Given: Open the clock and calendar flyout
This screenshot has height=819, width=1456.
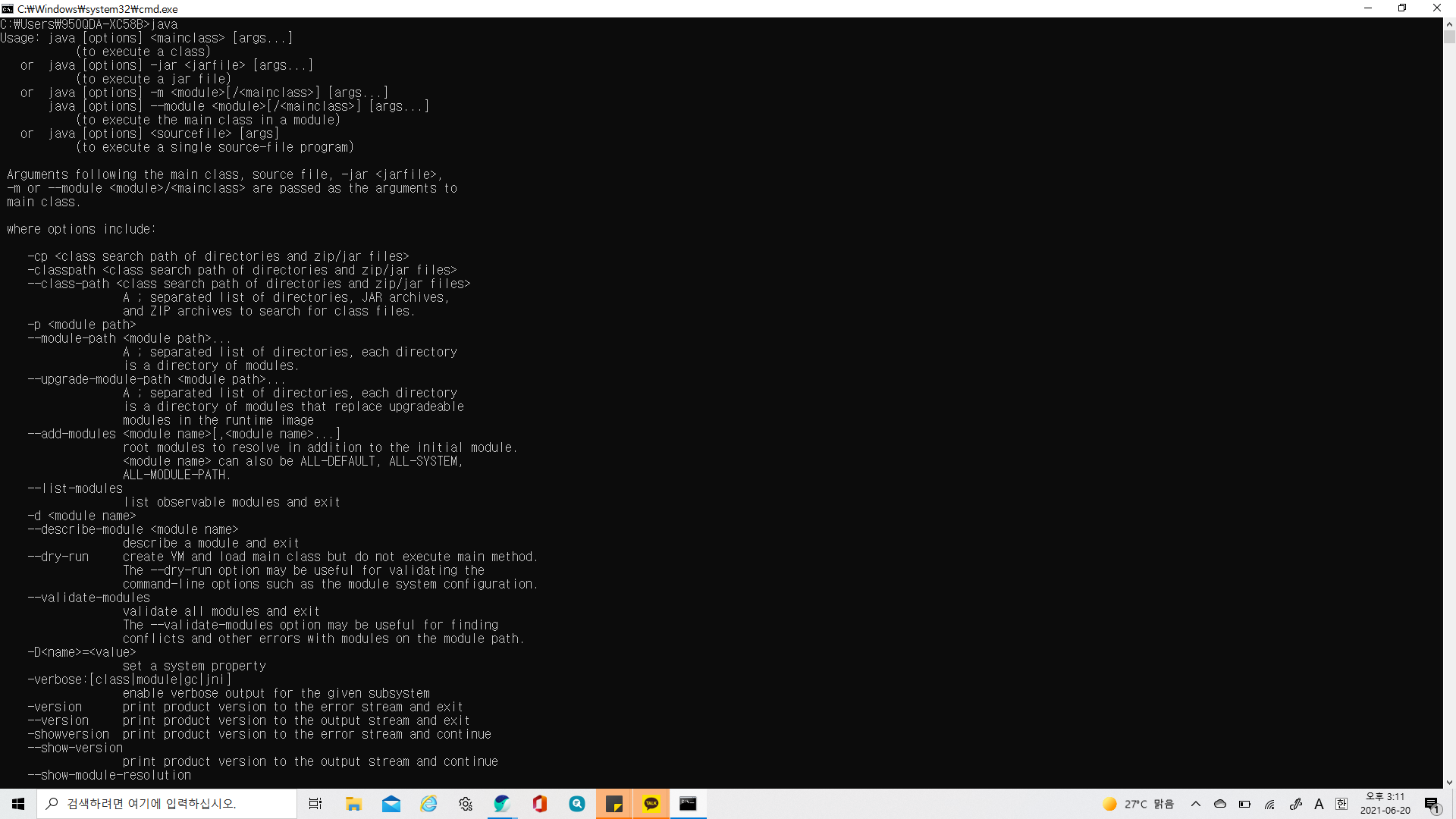Looking at the screenshot, I should (x=1385, y=804).
